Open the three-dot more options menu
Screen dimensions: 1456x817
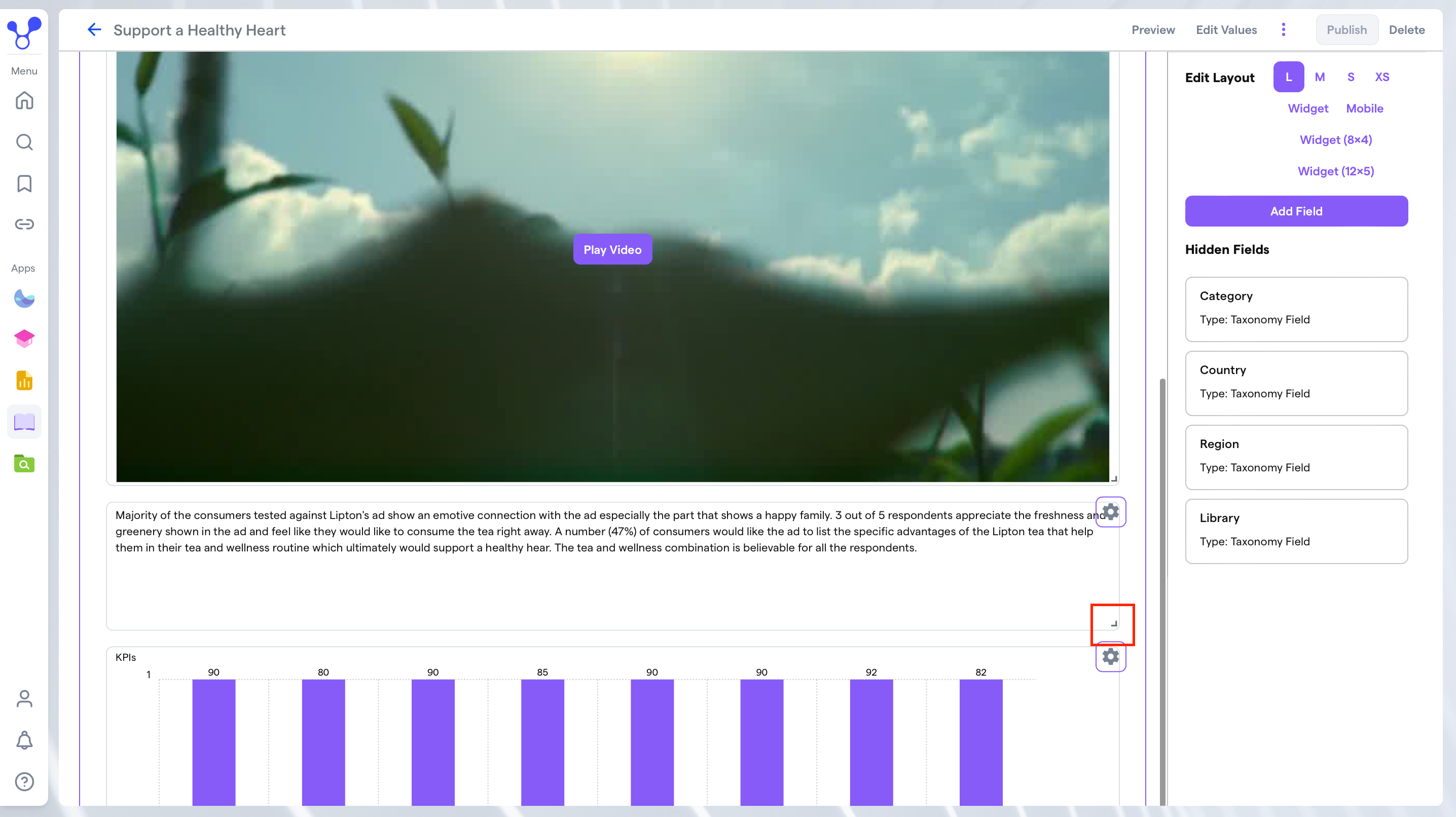[x=1284, y=29]
